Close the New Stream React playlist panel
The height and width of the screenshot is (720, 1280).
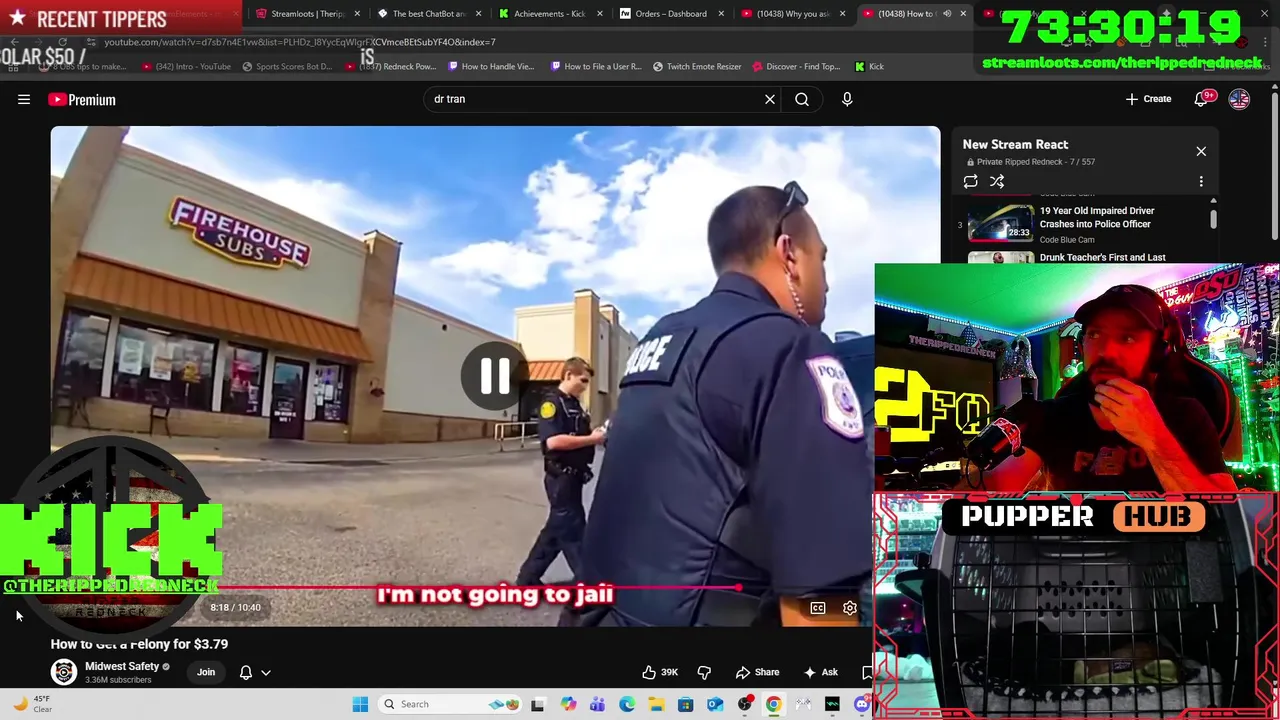tap(1201, 151)
